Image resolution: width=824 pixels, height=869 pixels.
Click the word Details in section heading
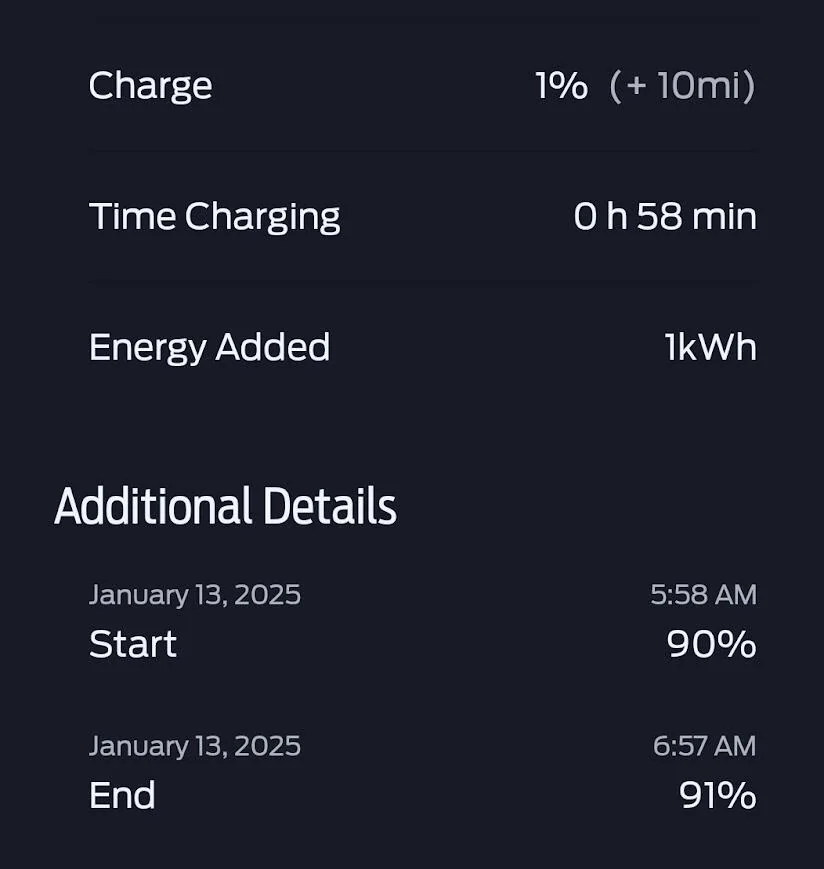point(330,505)
